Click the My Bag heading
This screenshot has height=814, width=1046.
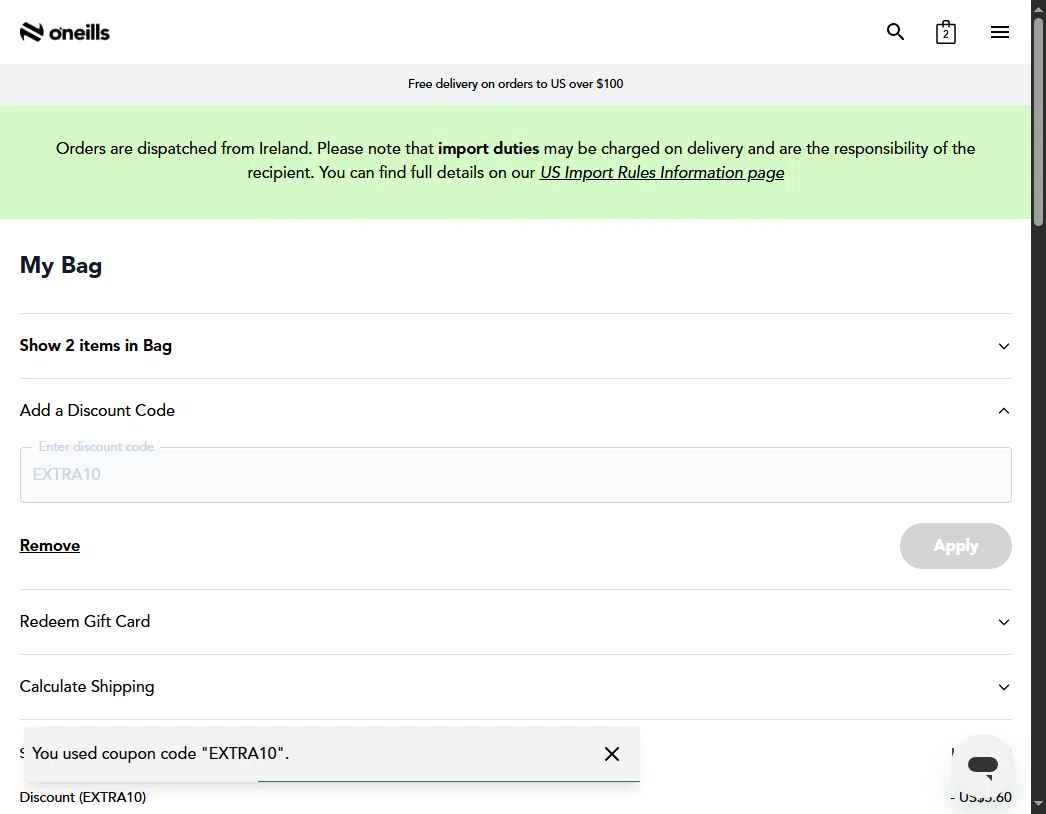61,266
